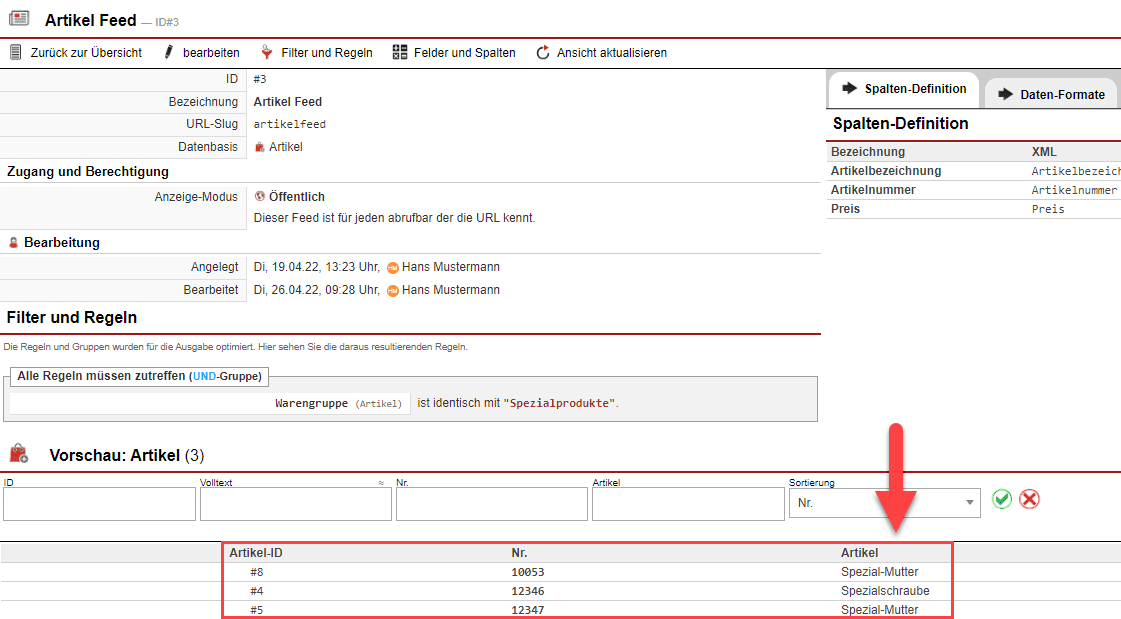Click the Vorschau Artikel shopping bag icon
This screenshot has width=1121, height=619.
pos(19,454)
